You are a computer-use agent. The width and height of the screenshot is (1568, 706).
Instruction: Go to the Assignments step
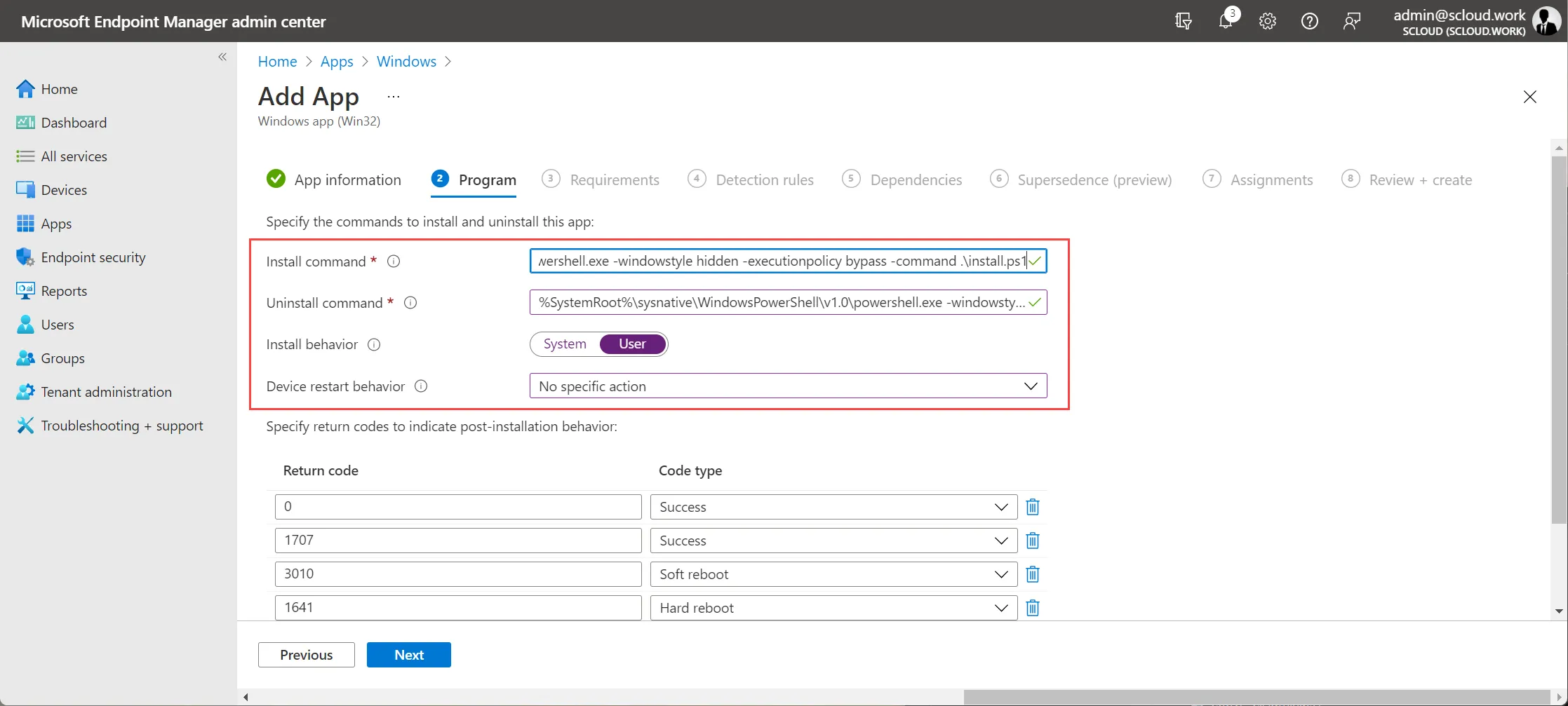click(1258, 179)
